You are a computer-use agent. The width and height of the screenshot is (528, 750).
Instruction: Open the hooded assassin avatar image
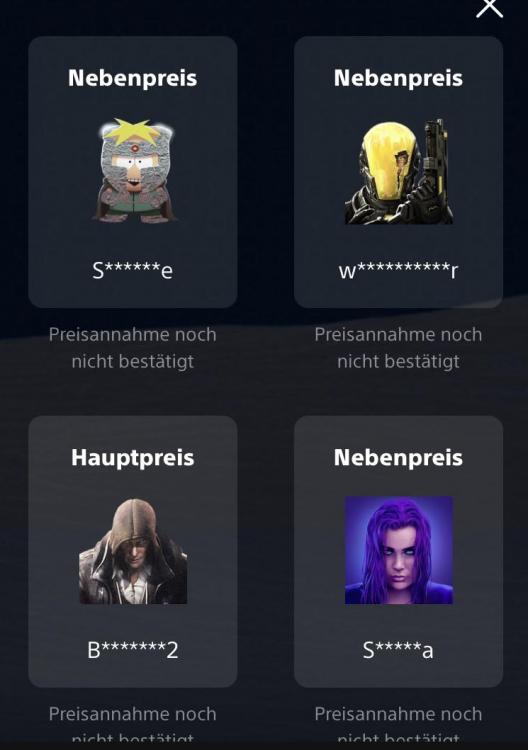133,551
